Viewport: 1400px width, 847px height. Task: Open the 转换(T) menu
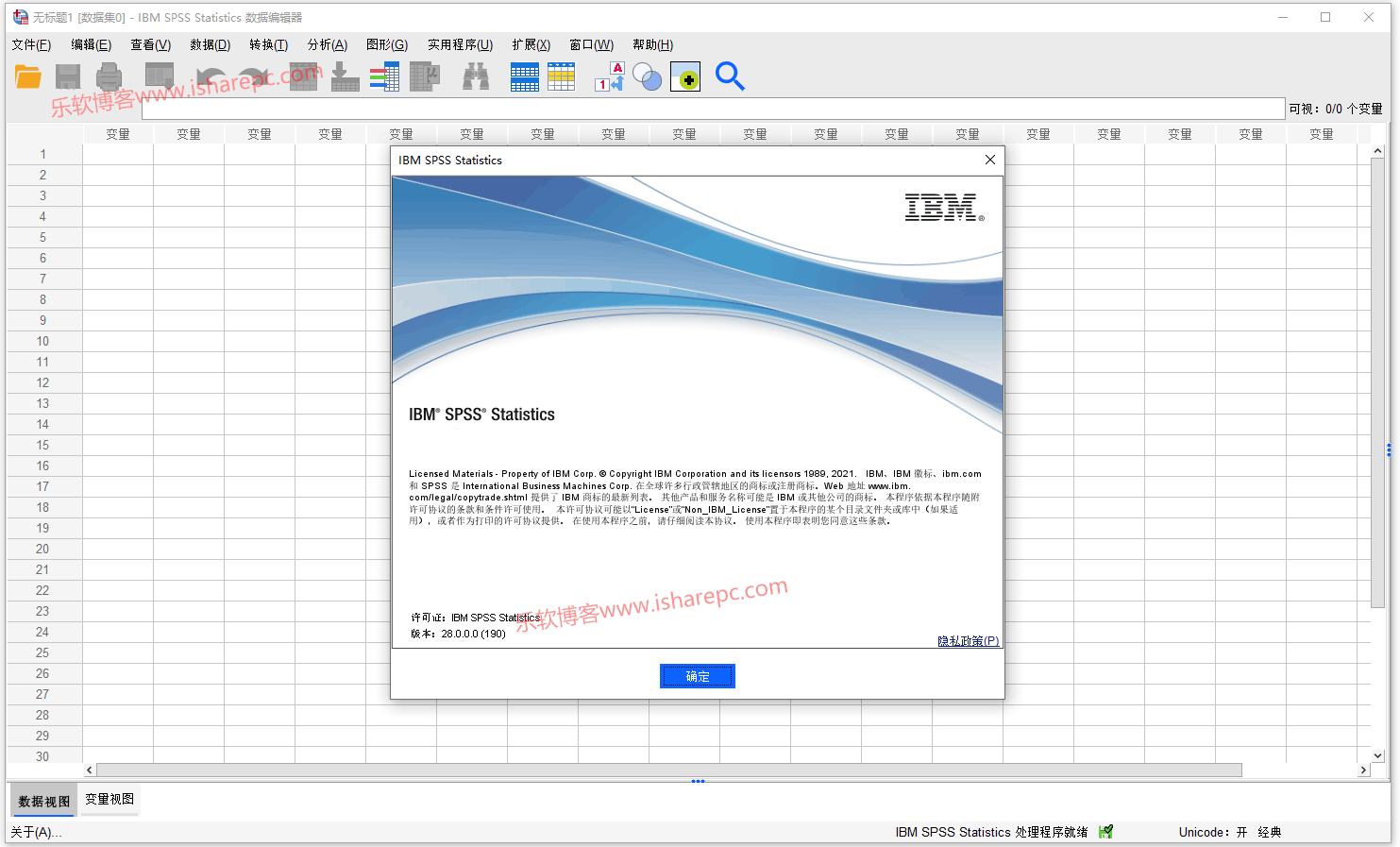[x=268, y=44]
